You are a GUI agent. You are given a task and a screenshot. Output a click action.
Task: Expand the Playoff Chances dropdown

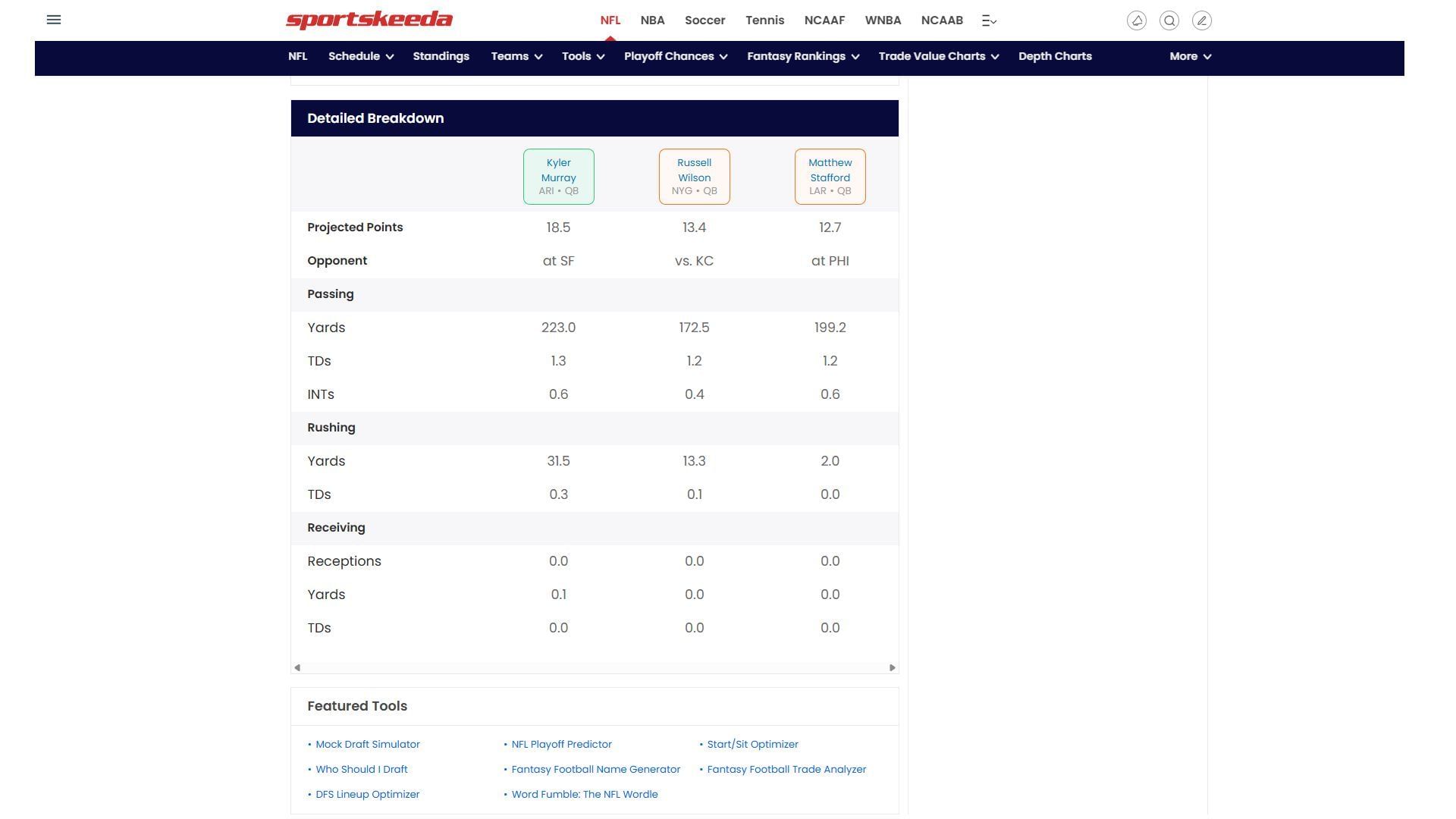(x=676, y=56)
